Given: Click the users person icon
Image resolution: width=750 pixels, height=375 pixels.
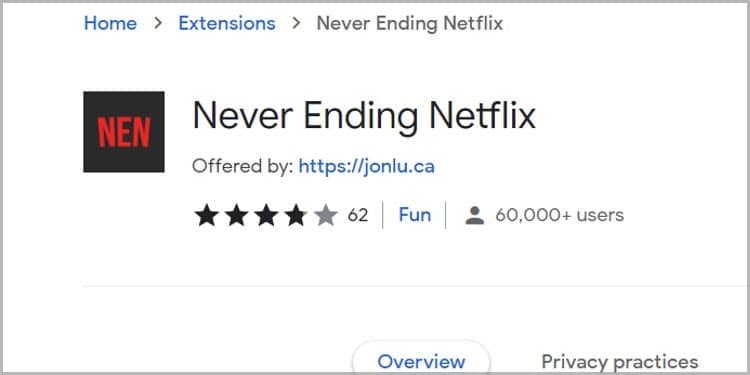Looking at the screenshot, I should (474, 215).
